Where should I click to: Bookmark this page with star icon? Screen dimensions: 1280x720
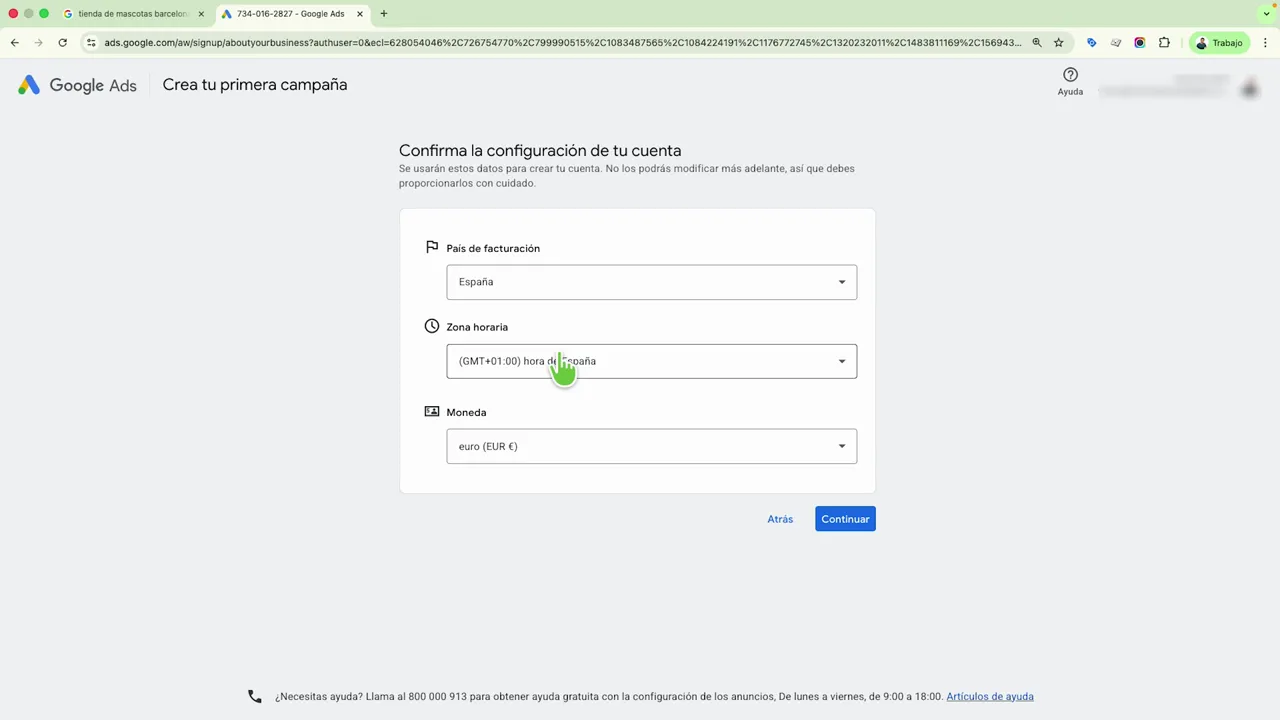[x=1058, y=43]
